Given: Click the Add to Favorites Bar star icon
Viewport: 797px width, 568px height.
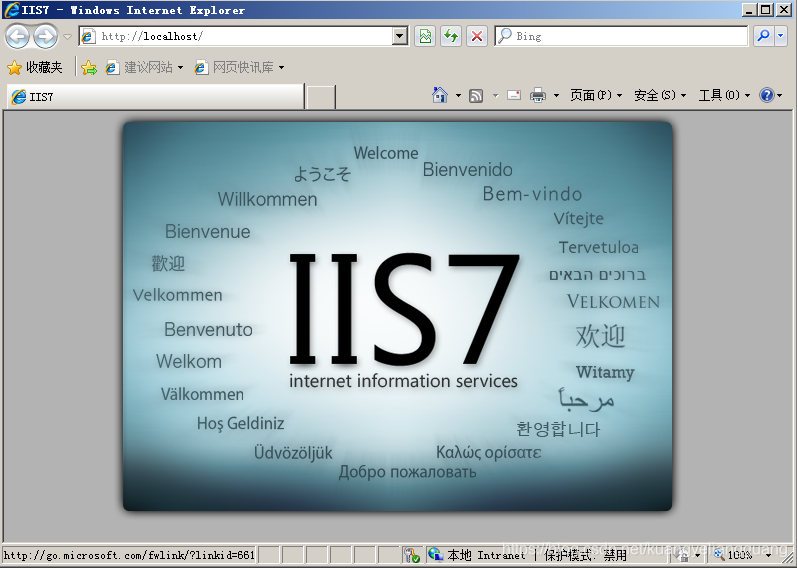Looking at the screenshot, I should [x=89, y=67].
